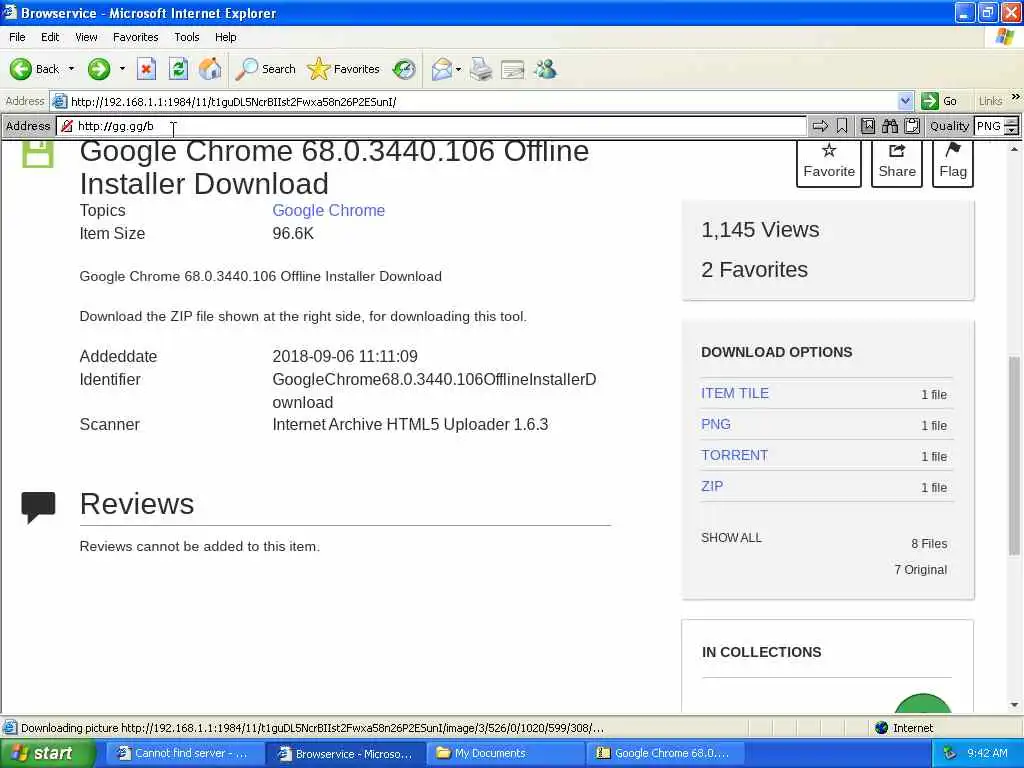This screenshot has width=1024, height=768.
Task: Click the Browservice clipboard icon
Action: coord(912,126)
